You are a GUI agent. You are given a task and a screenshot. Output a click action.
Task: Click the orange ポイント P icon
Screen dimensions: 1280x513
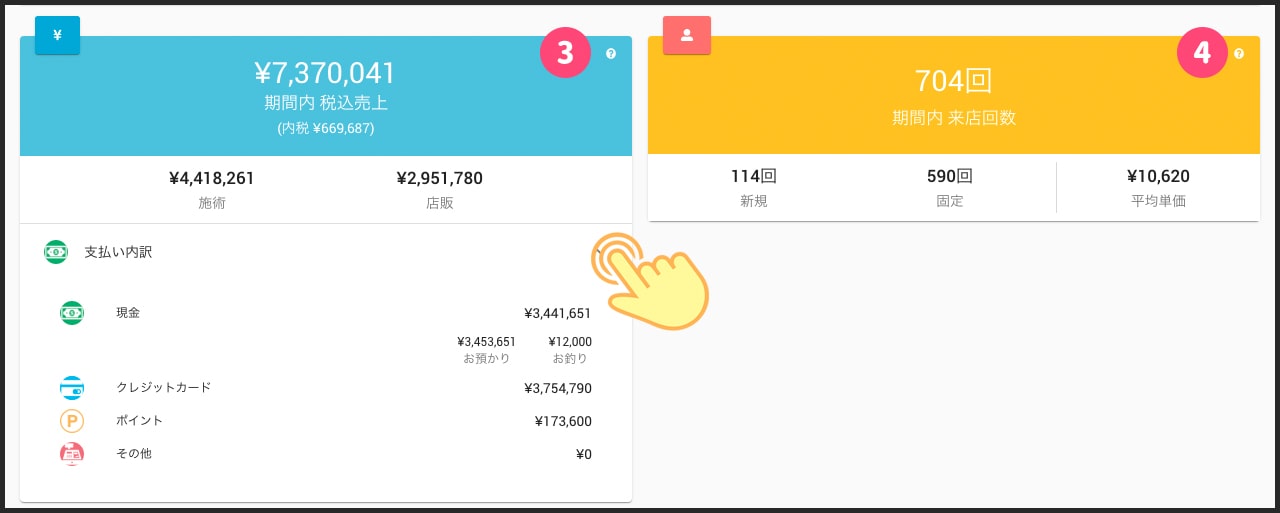pos(72,421)
